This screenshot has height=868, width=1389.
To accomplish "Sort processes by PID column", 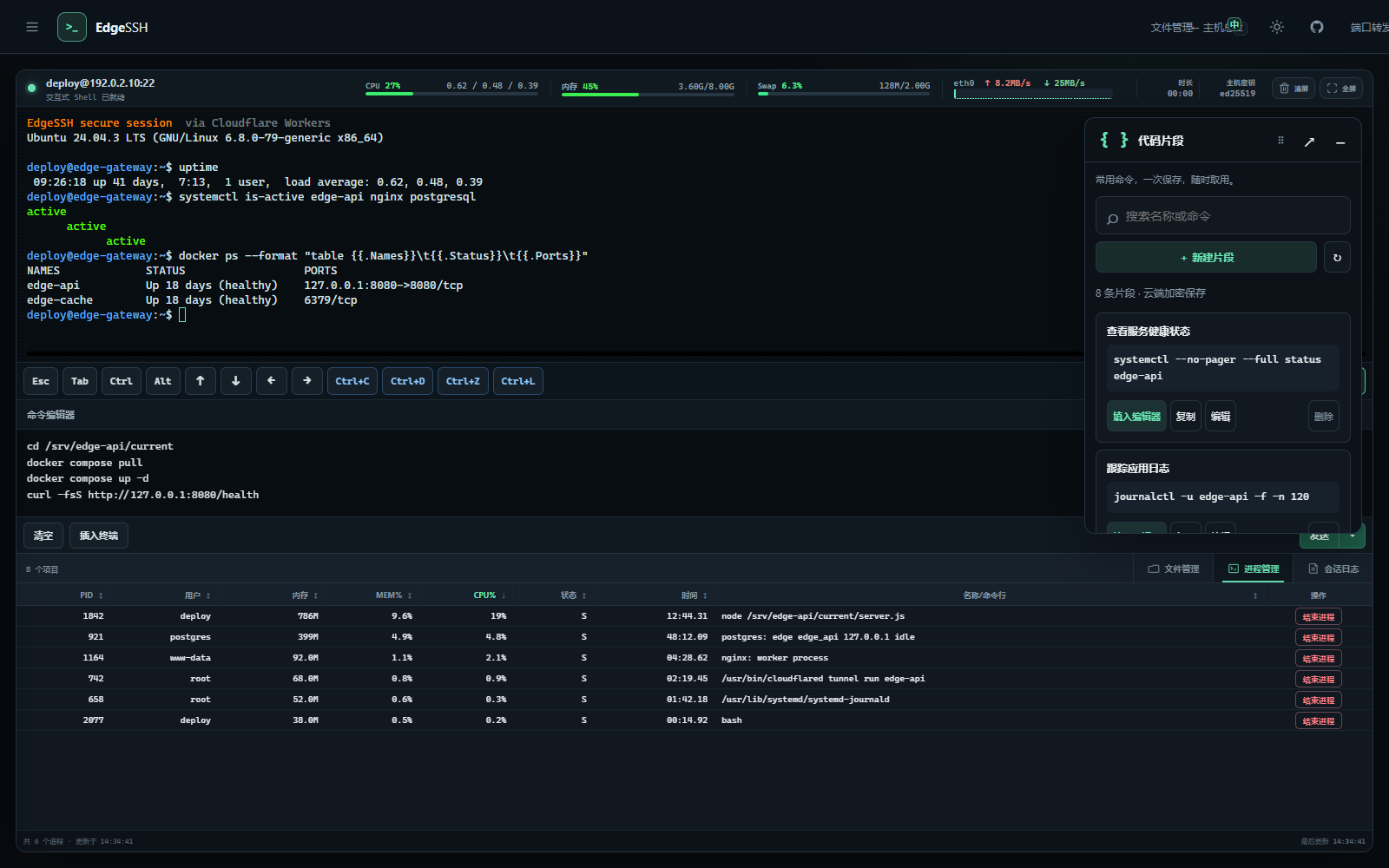I will coord(91,595).
